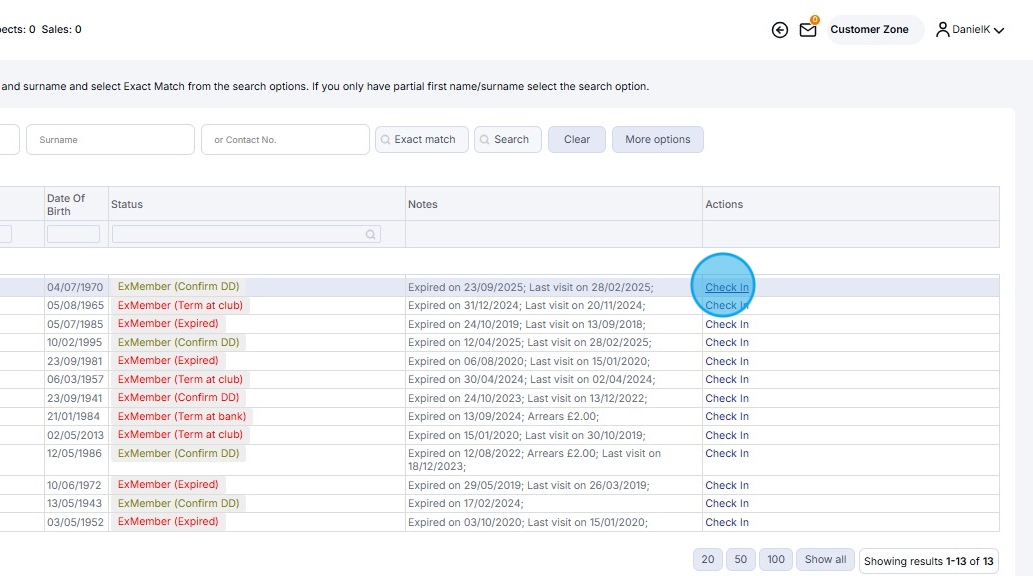1033x576 pixels.
Task: Check In member born 23/09/1941
Action: coord(727,398)
